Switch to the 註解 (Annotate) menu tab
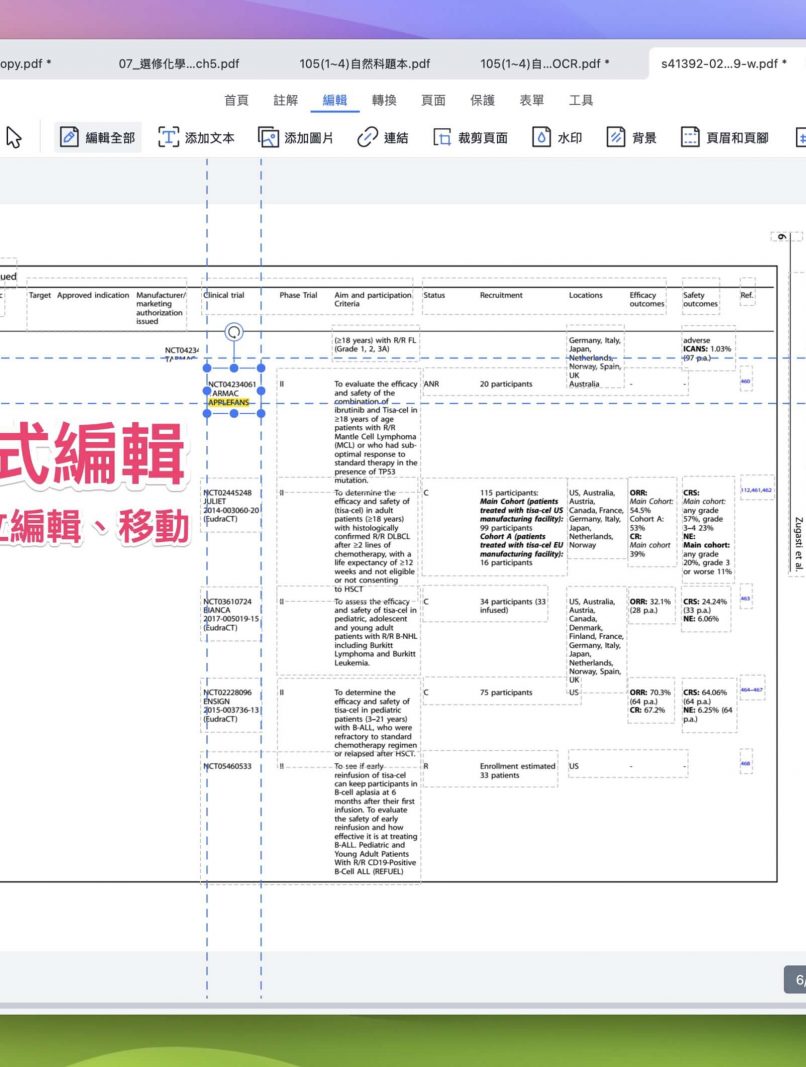 pyautogui.click(x=286, y=100)
